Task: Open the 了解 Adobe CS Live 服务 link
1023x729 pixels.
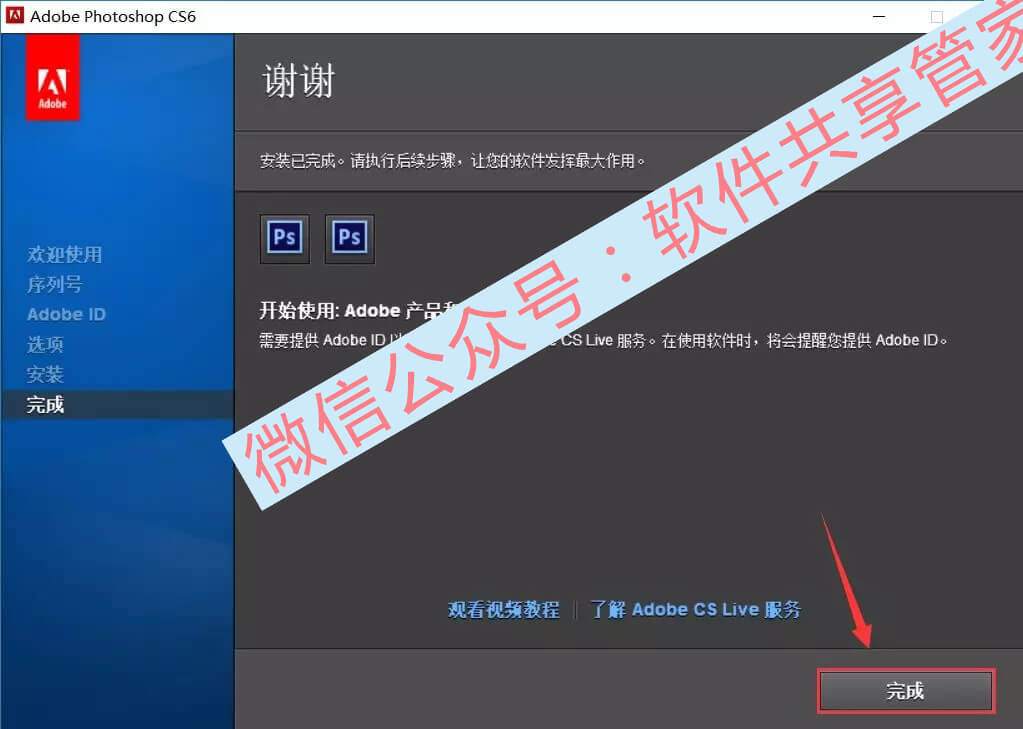Action: coord(695,610)
